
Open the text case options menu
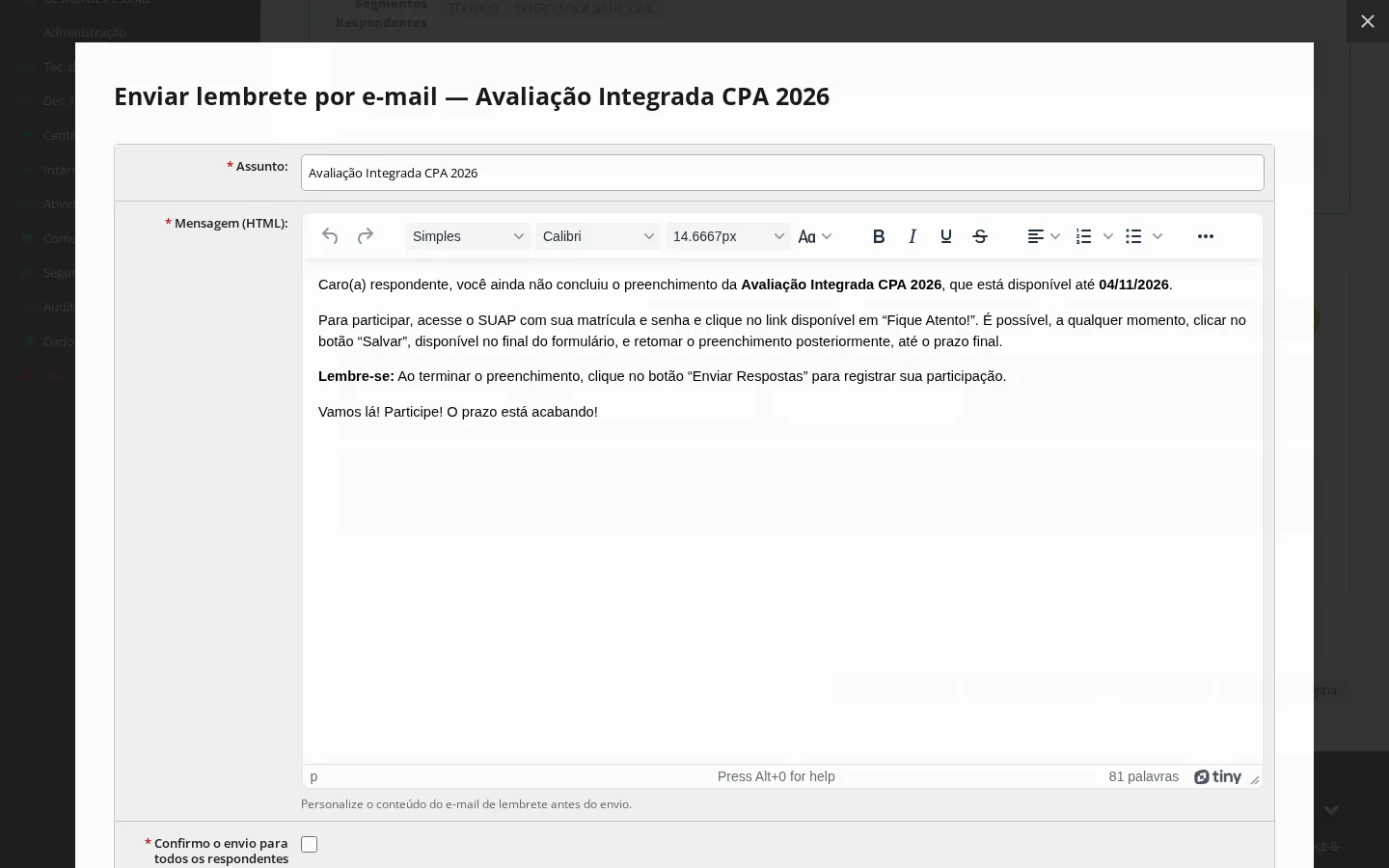pos(815,236)
